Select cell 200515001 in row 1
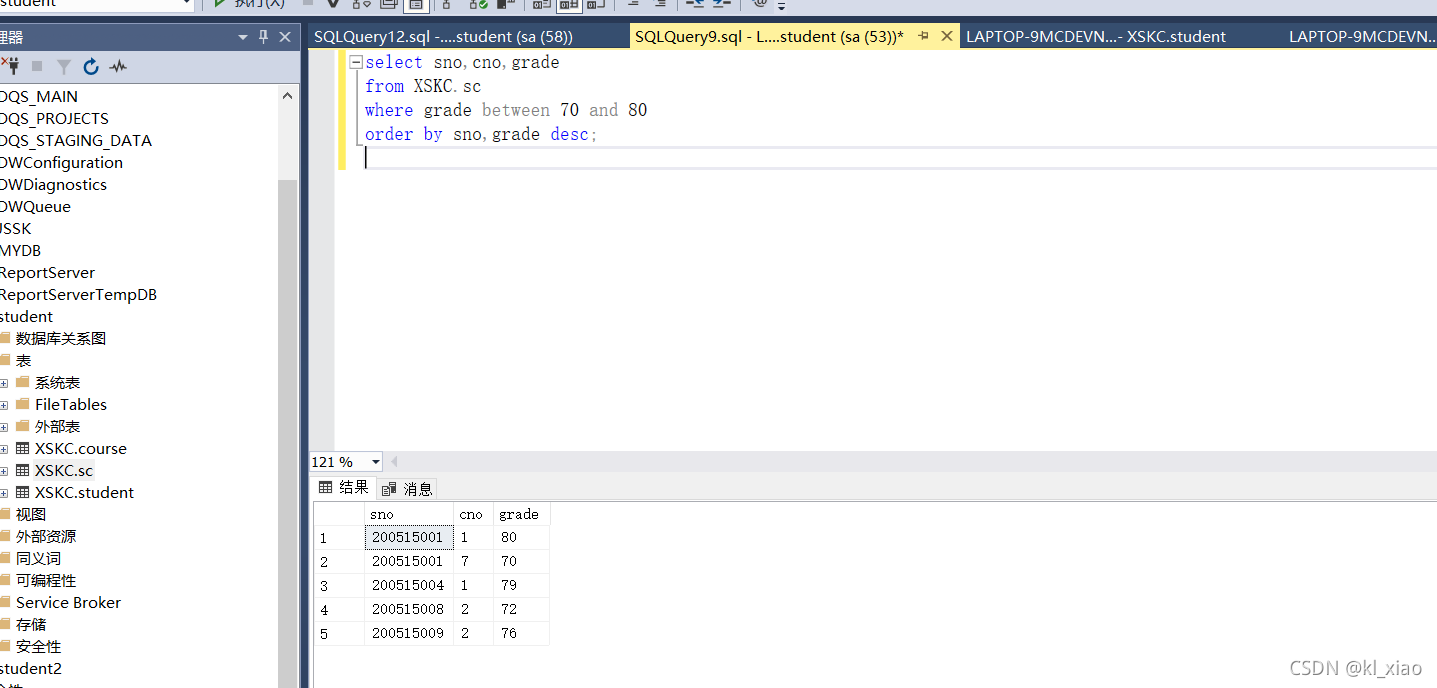 pyautogui.click(x=409, y=537)
